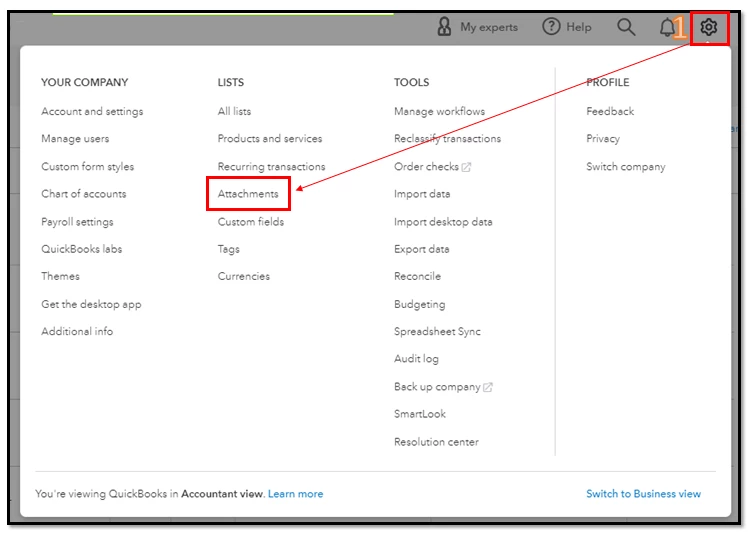Open Reconcile tool

click(x=417, y=276)
